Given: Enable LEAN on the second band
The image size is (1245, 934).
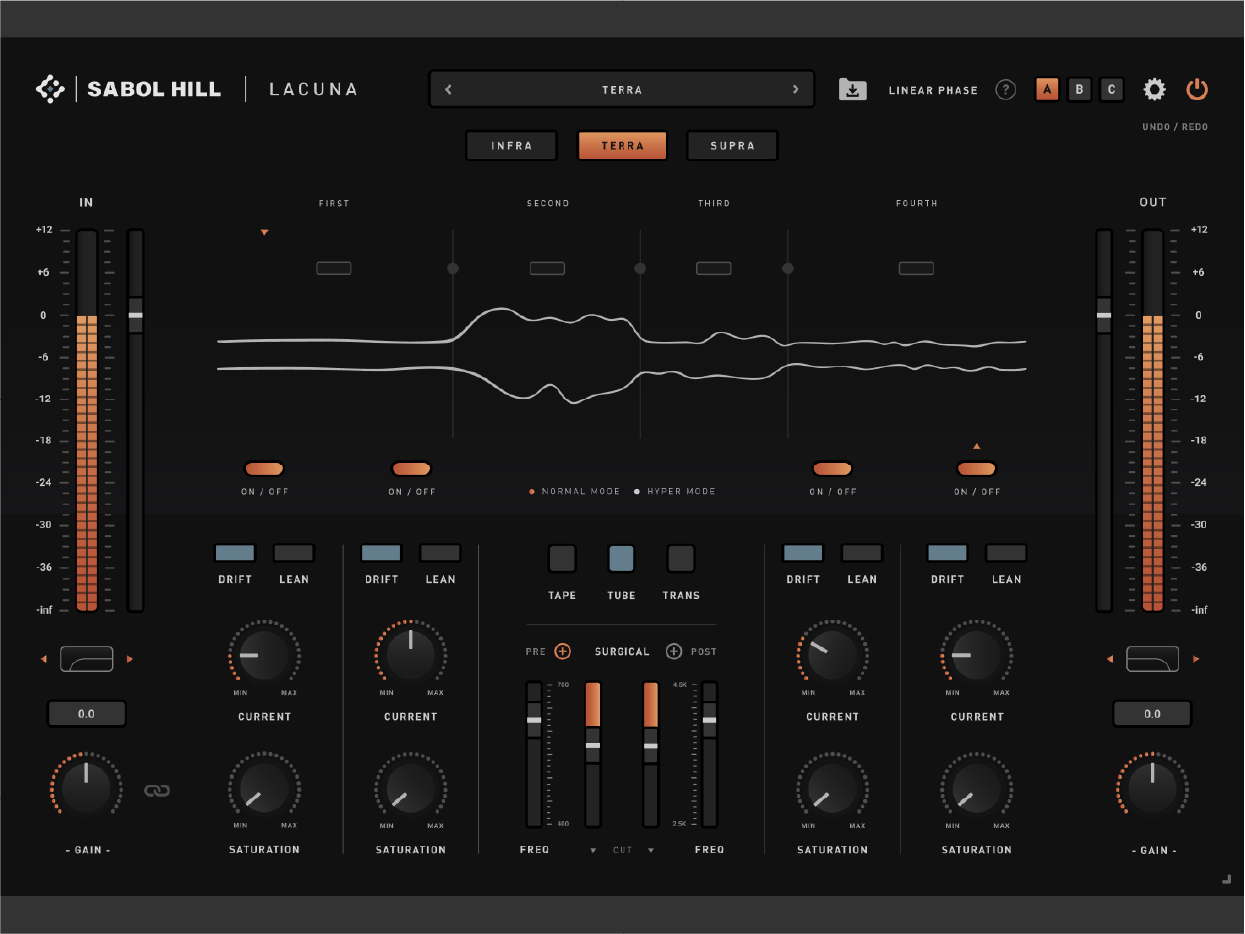Looking at the screenshot, I should pos(440,553).
